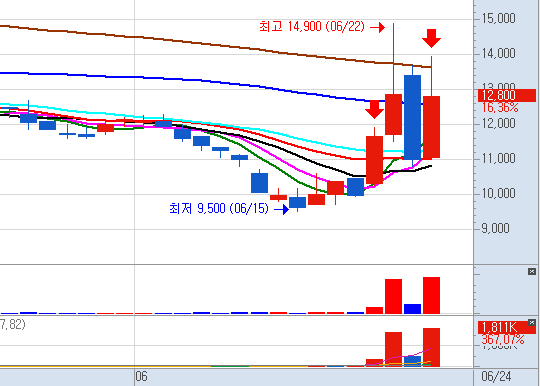
Task: Select the blue candle at the 9,500 low
Action: (298, 202)
